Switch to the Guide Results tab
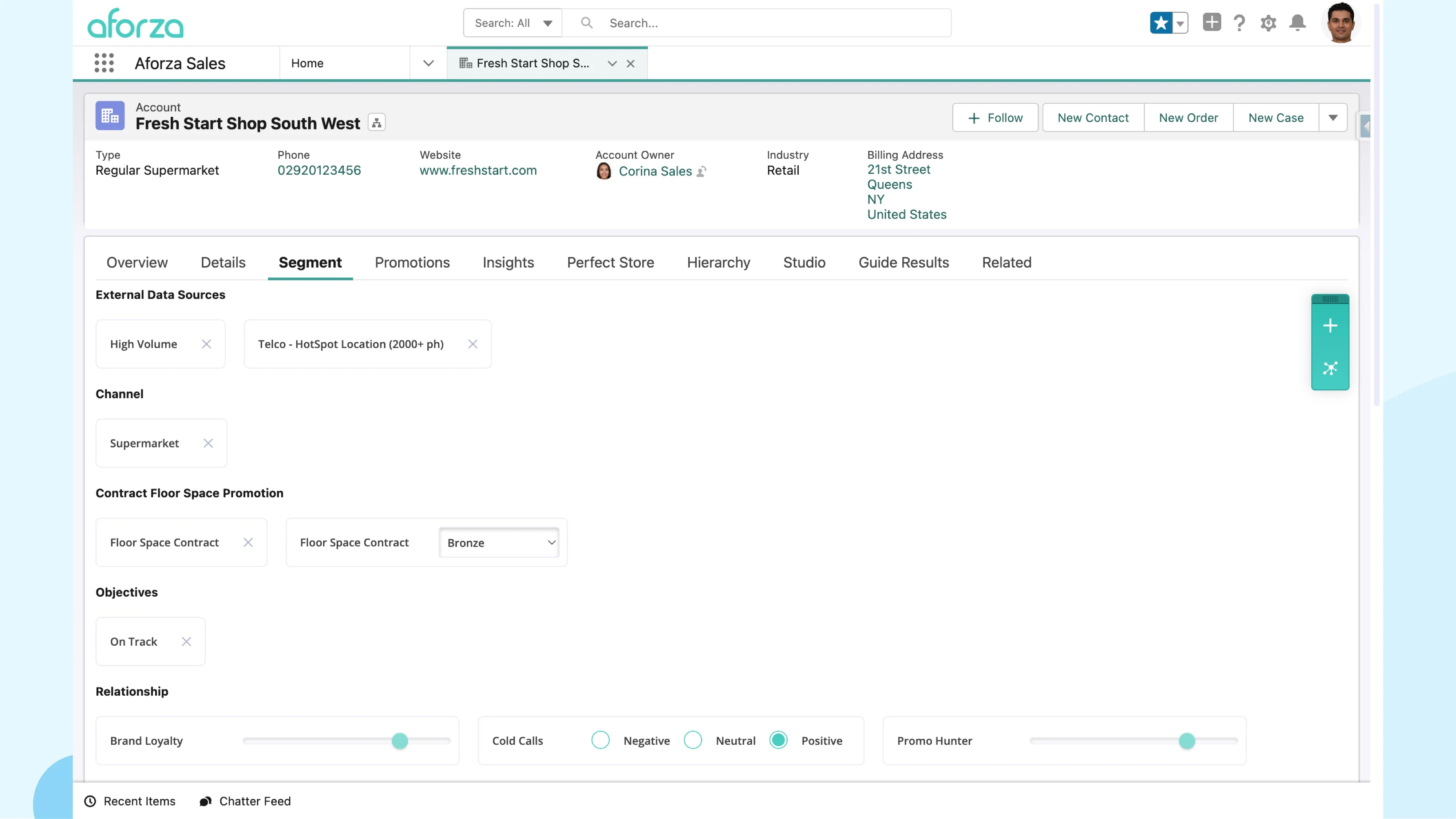This screenshot has height=819, width=1456. coord(904,263)
